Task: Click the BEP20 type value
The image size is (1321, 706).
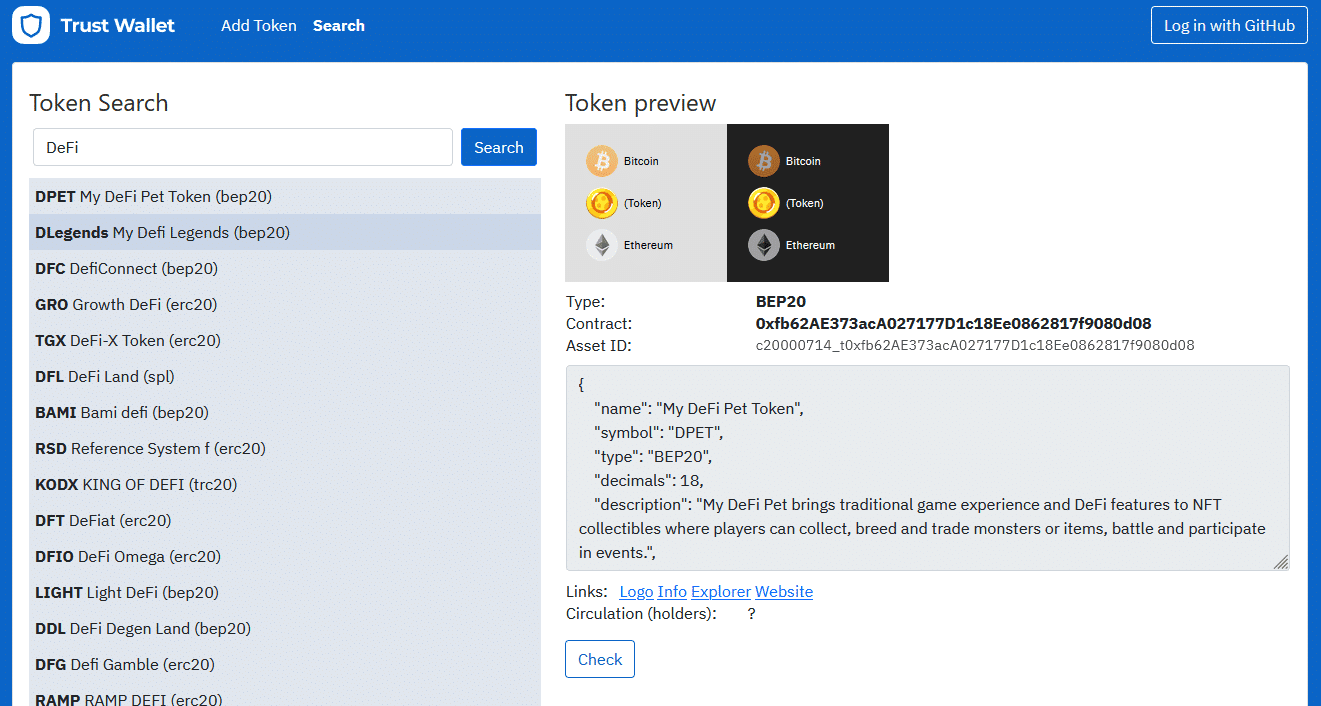Action: click(x=781, y=302)
